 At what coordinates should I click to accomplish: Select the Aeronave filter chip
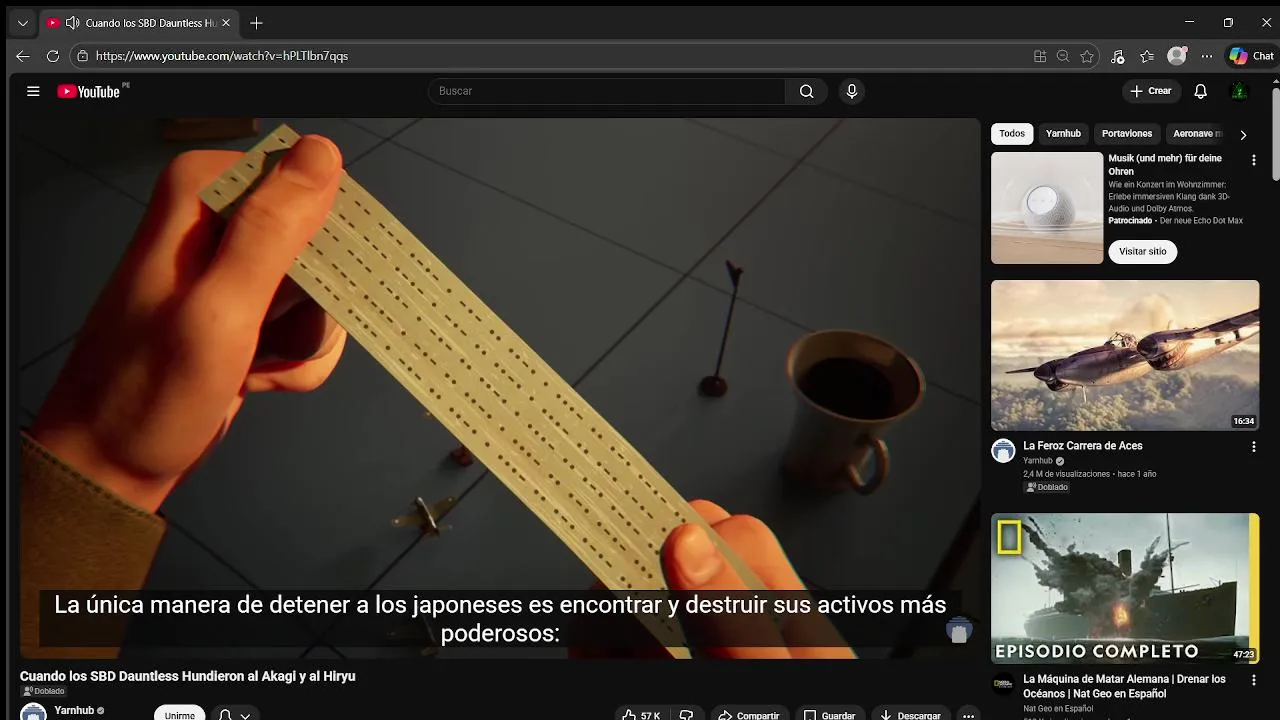pyautogui.click(x=1197, y=134)
